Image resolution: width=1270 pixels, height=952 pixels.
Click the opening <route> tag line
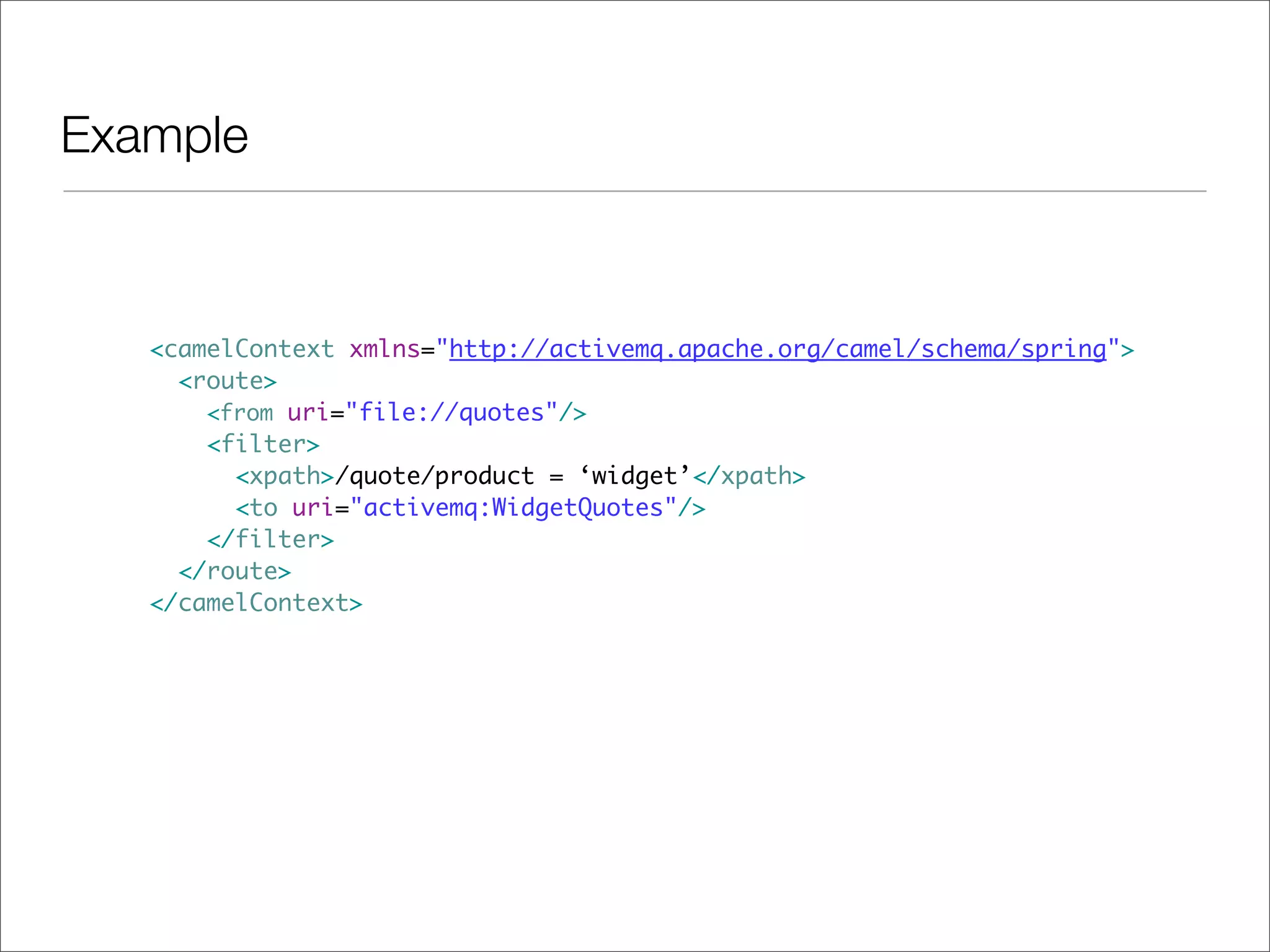click(x=228, y=381)
